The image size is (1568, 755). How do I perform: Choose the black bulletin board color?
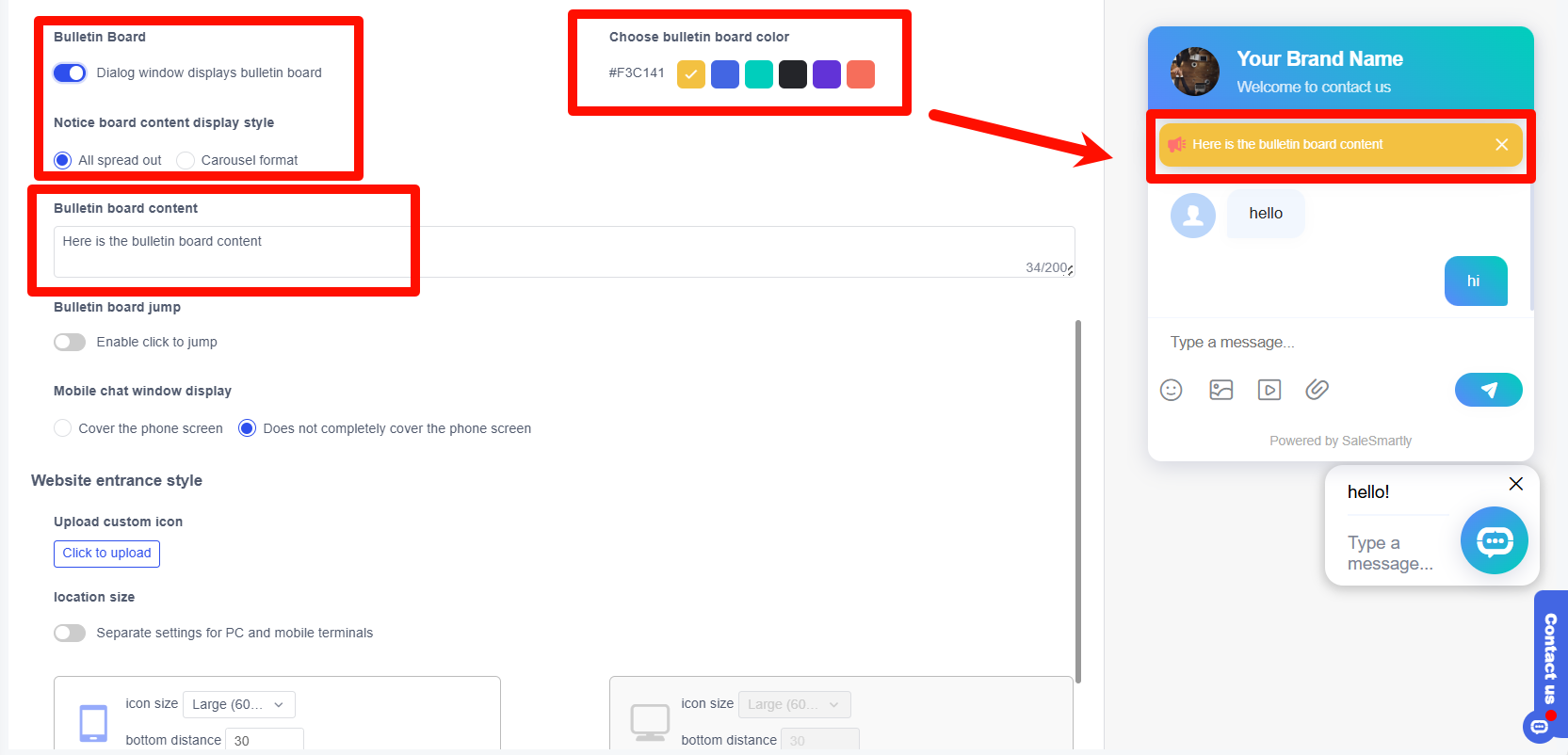tap(793, 74)
